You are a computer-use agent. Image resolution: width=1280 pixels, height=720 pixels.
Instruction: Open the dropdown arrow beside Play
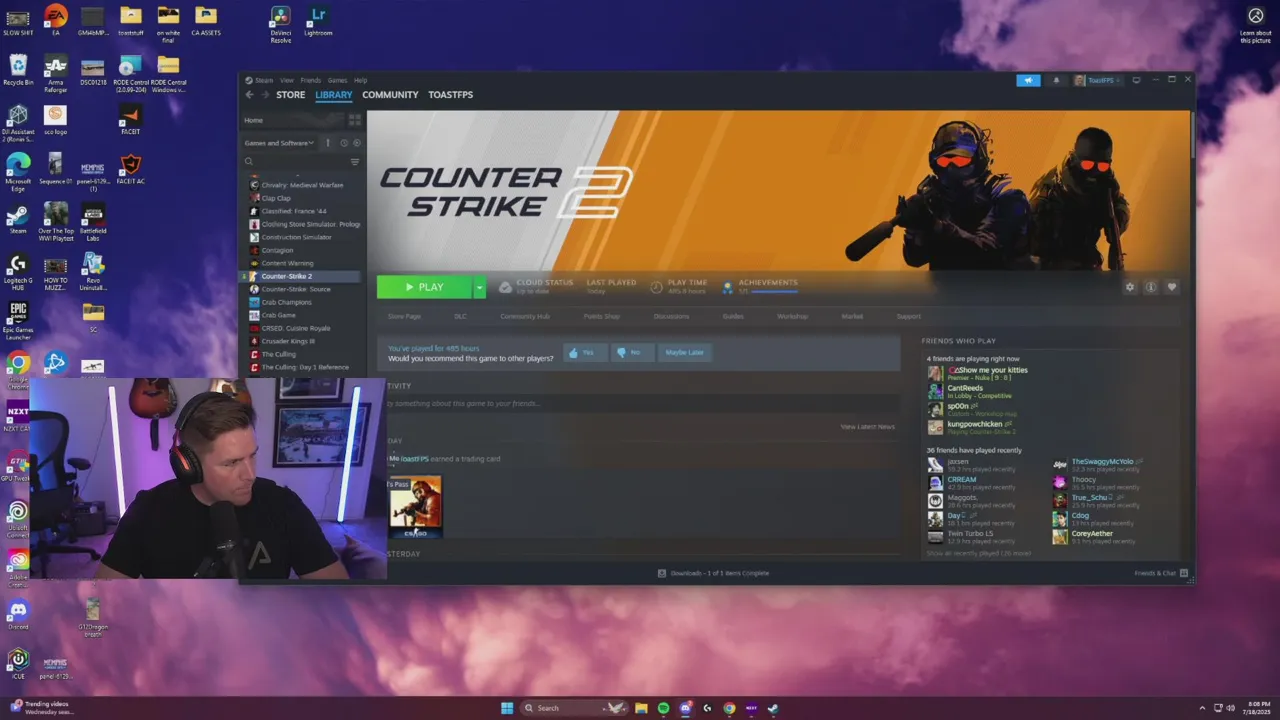(479, 287)
